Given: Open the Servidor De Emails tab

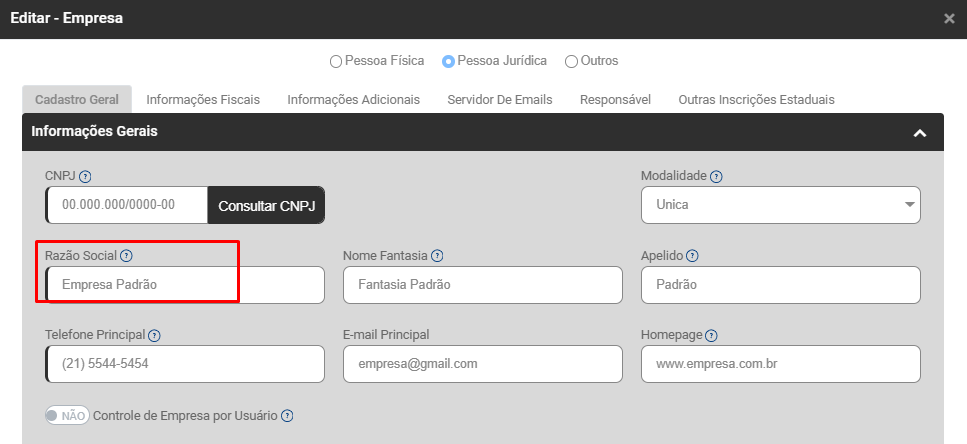Looking at the screenshot, I should (499, 100).
